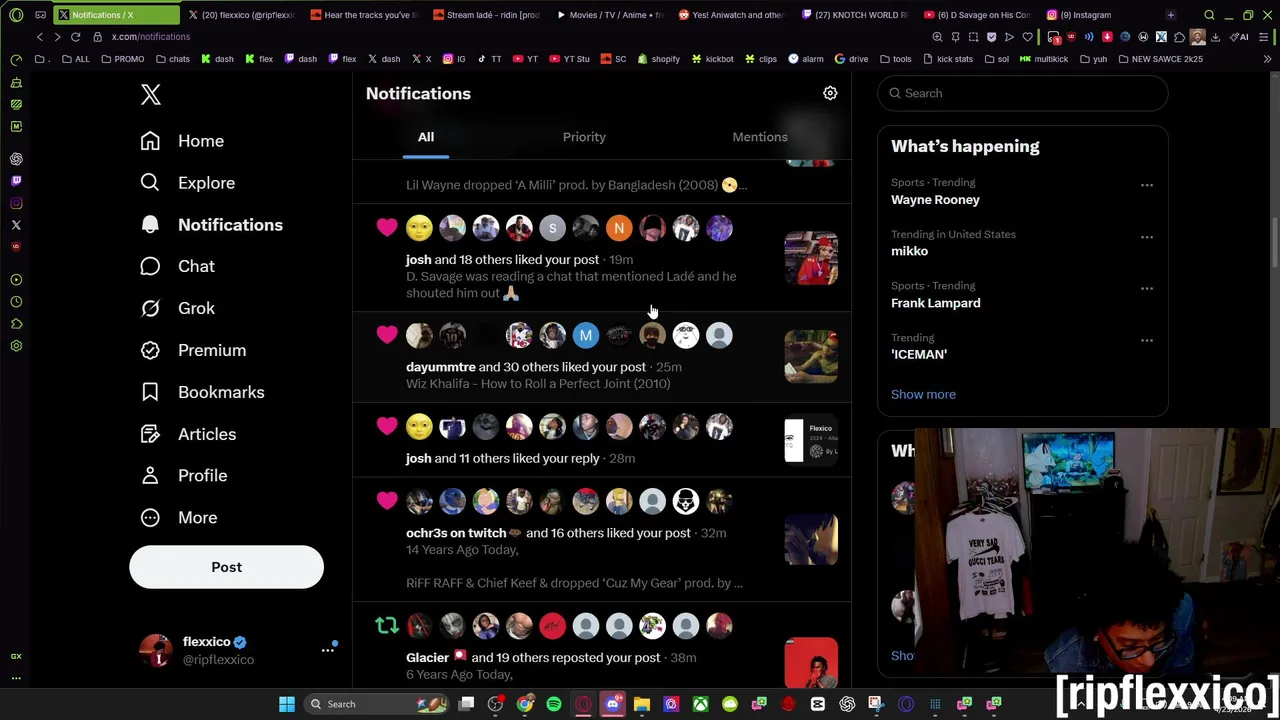The height and width of the screenshot is (720, 1280).
Task: Reload the page with refresh icon
Action: pos(75,37)
